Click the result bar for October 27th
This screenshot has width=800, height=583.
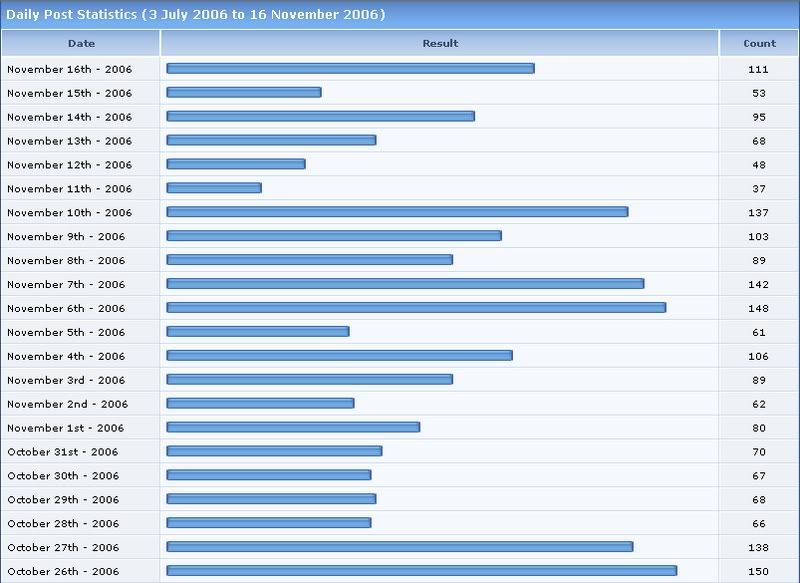(399, 547)
